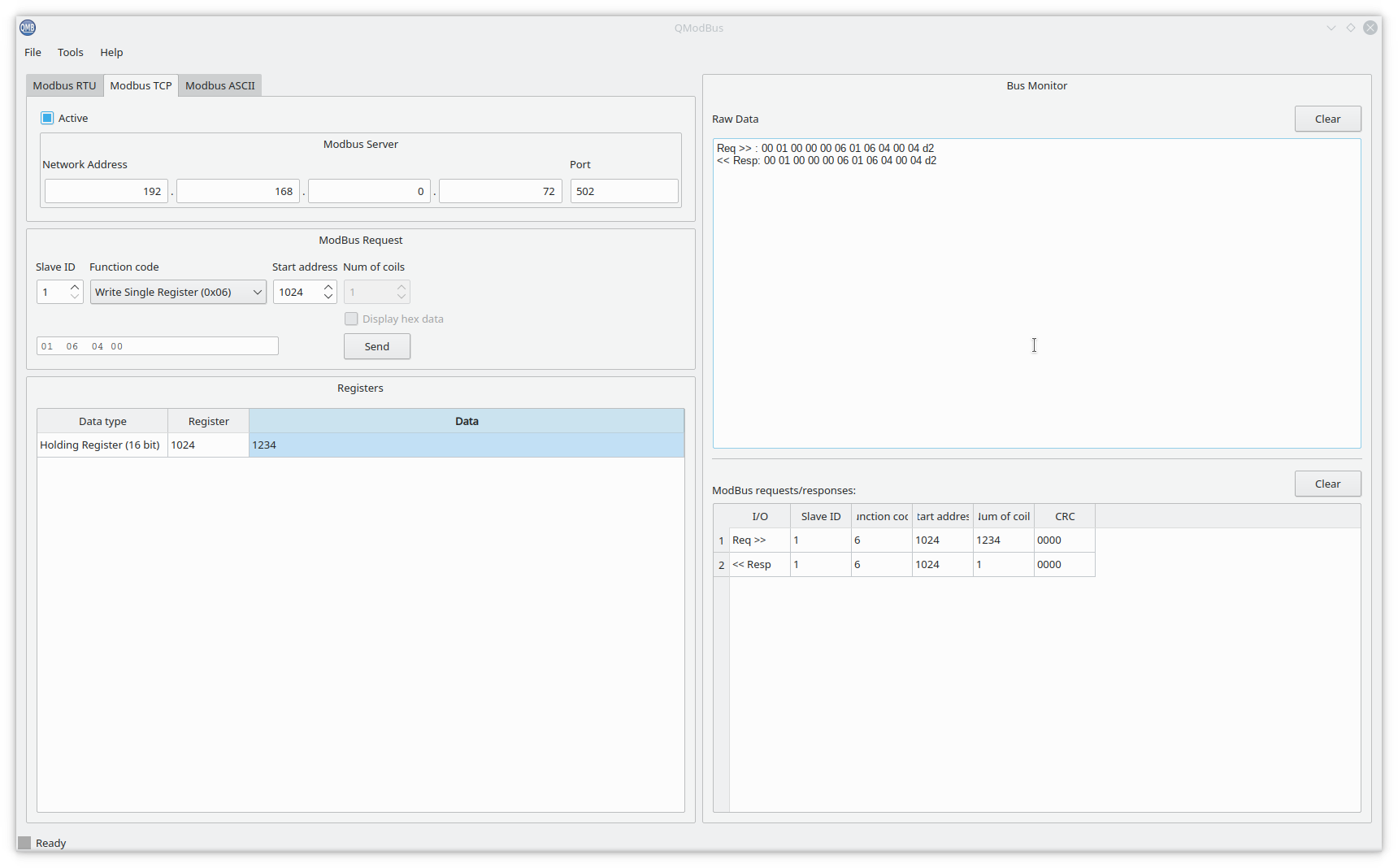Clear the ModBus requests/responses table
Screen dimensions: 1398x868
pos(1327,484)
